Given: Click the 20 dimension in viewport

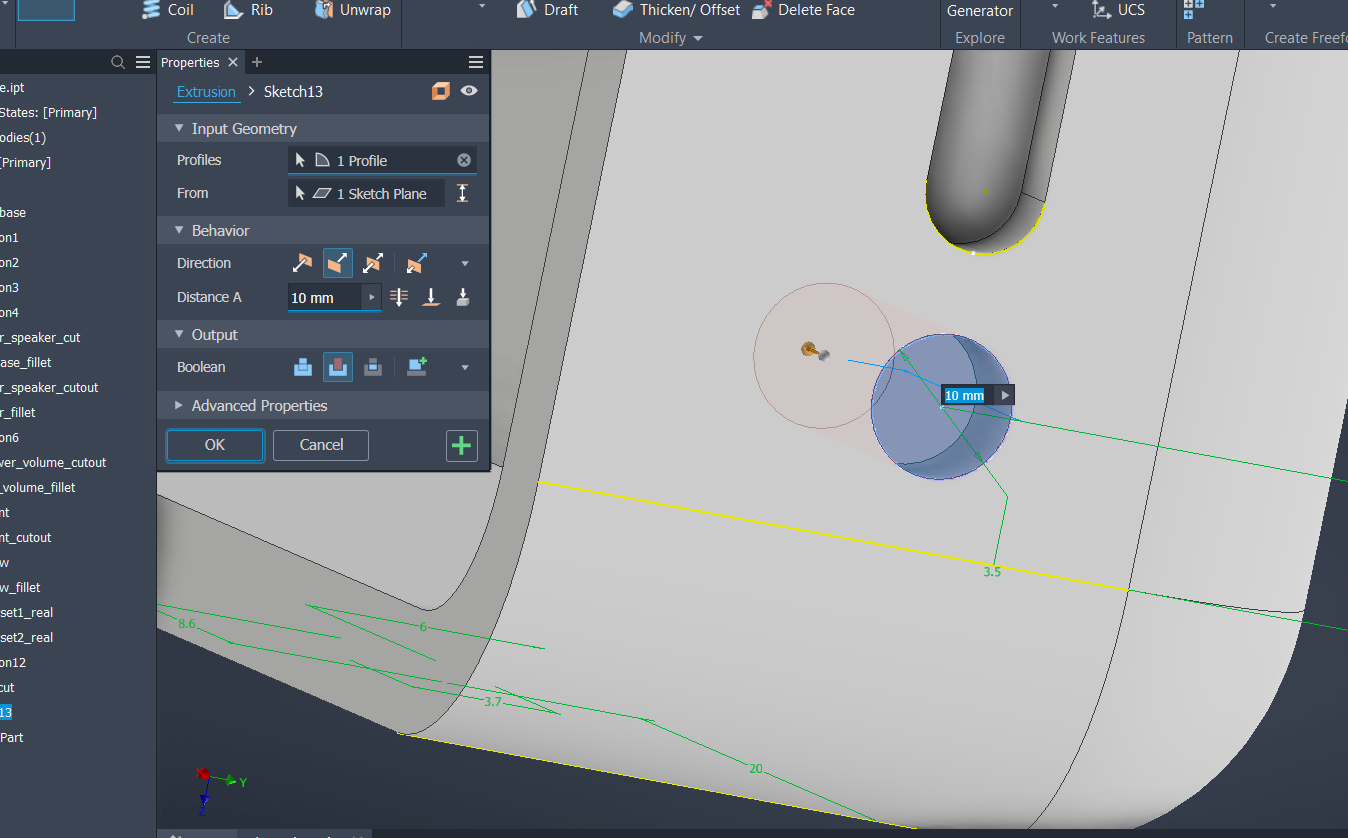Looking at the screenshot, I should (756, 768).
